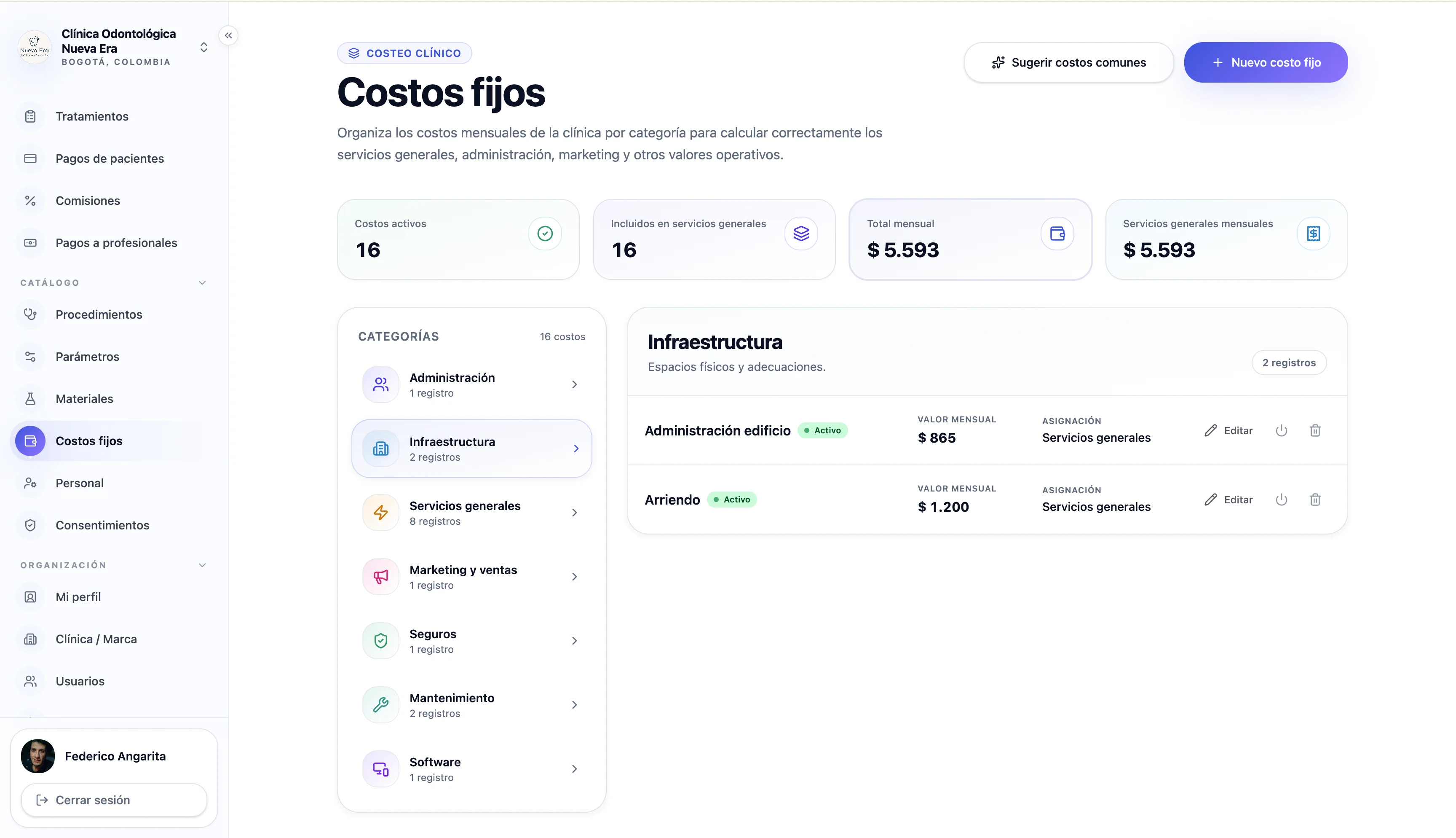Click the Clínica / Marca building icon
The height and width of the screenshot is (838, 1456).
tap(30, 639)
